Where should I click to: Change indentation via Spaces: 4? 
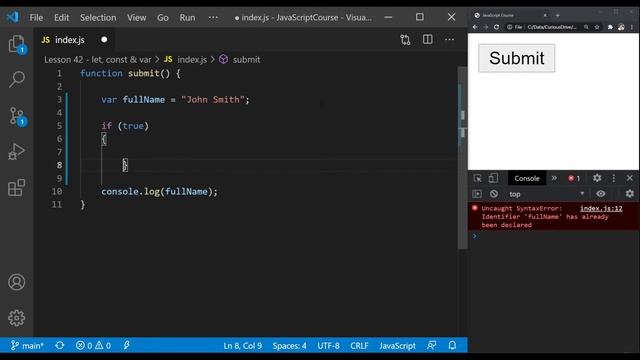tap(289, 346)
